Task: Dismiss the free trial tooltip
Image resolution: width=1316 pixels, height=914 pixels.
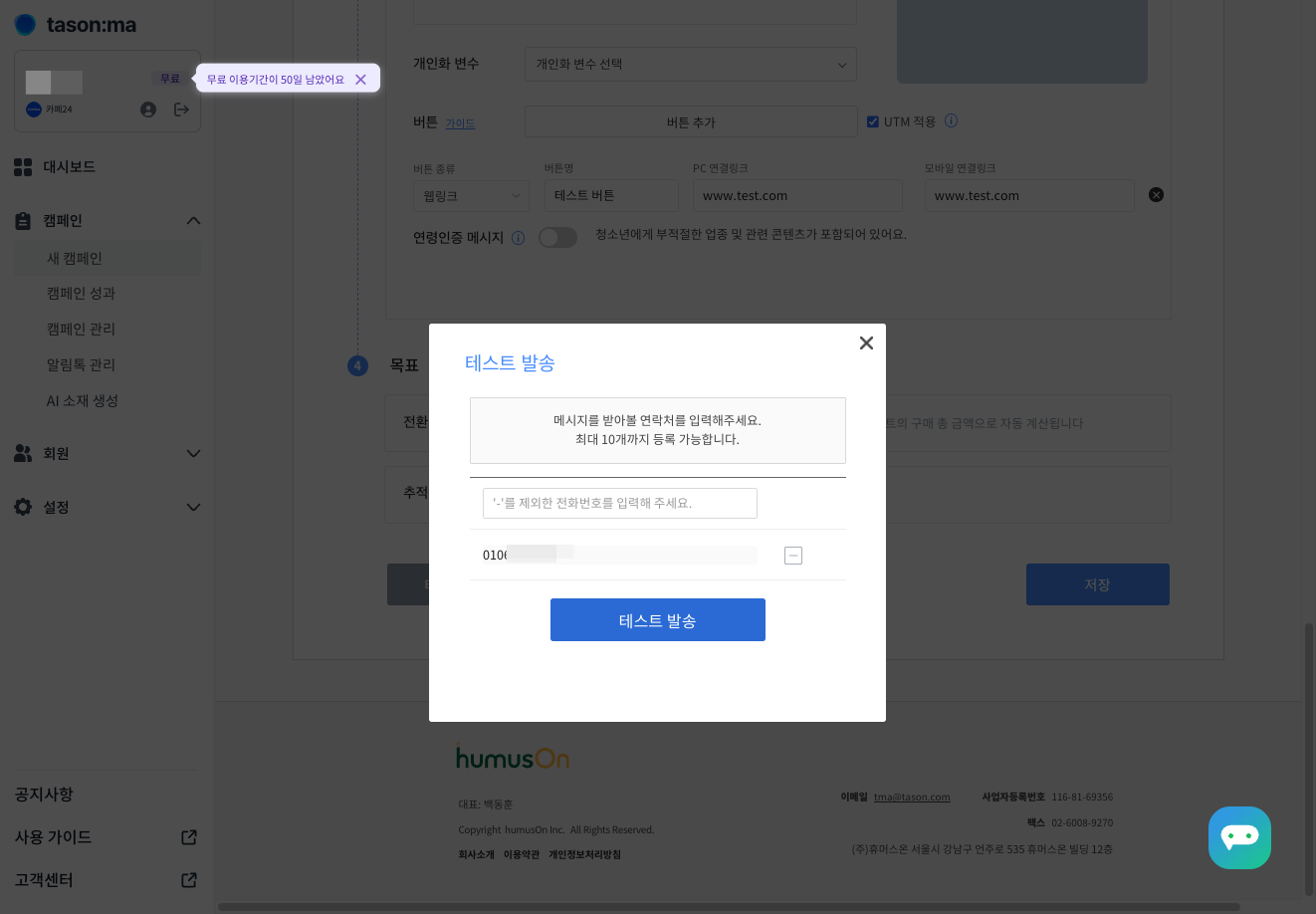Action: [360, 80]
